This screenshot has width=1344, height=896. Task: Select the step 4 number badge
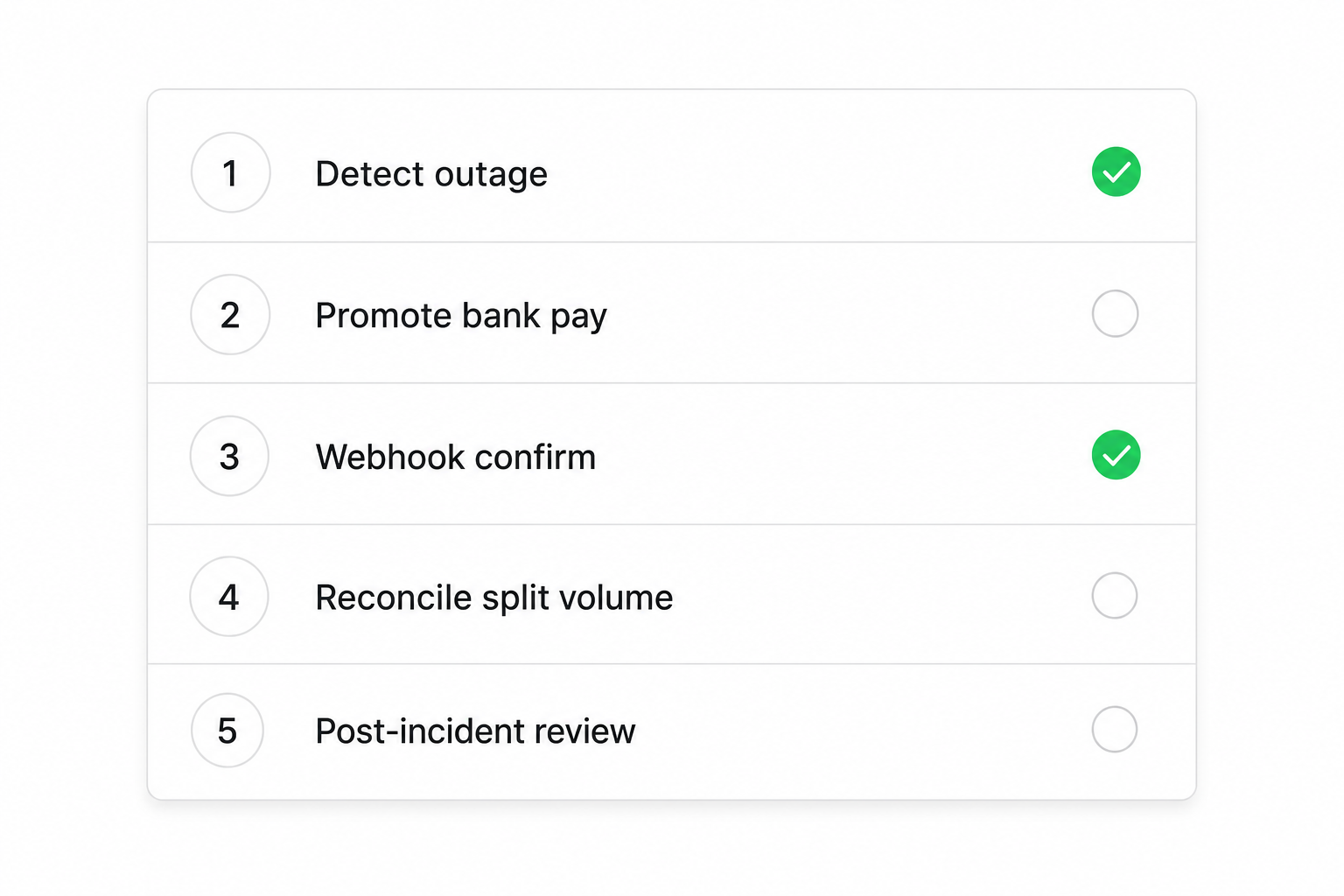pyautogui.click(x=228, y=597)
